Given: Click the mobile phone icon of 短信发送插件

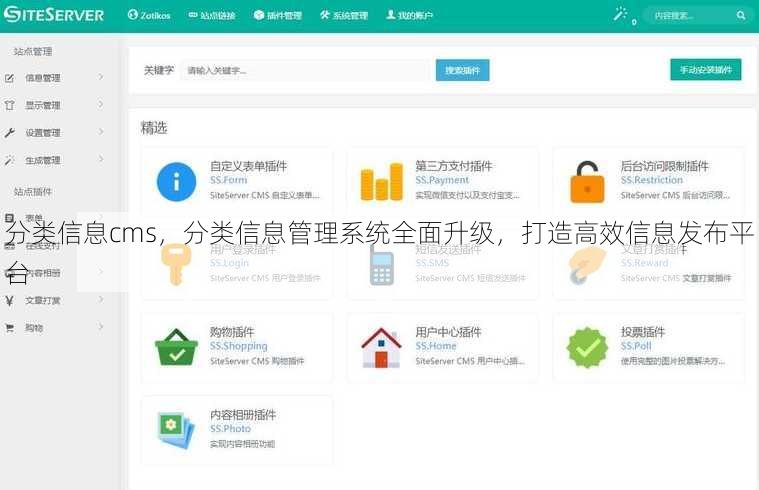Looking at the screenshot, I should pos(381,264).
